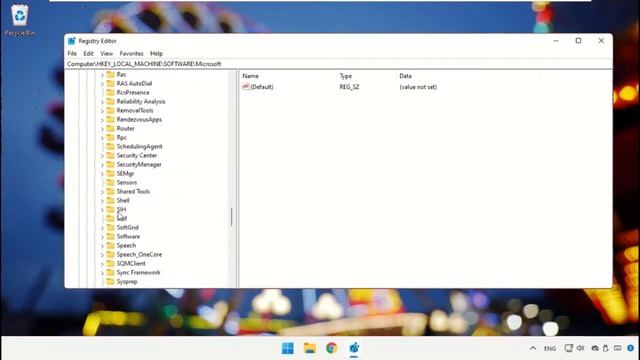Expand the RAS AutoDial key
640x360 pixels.
point(102,84)
